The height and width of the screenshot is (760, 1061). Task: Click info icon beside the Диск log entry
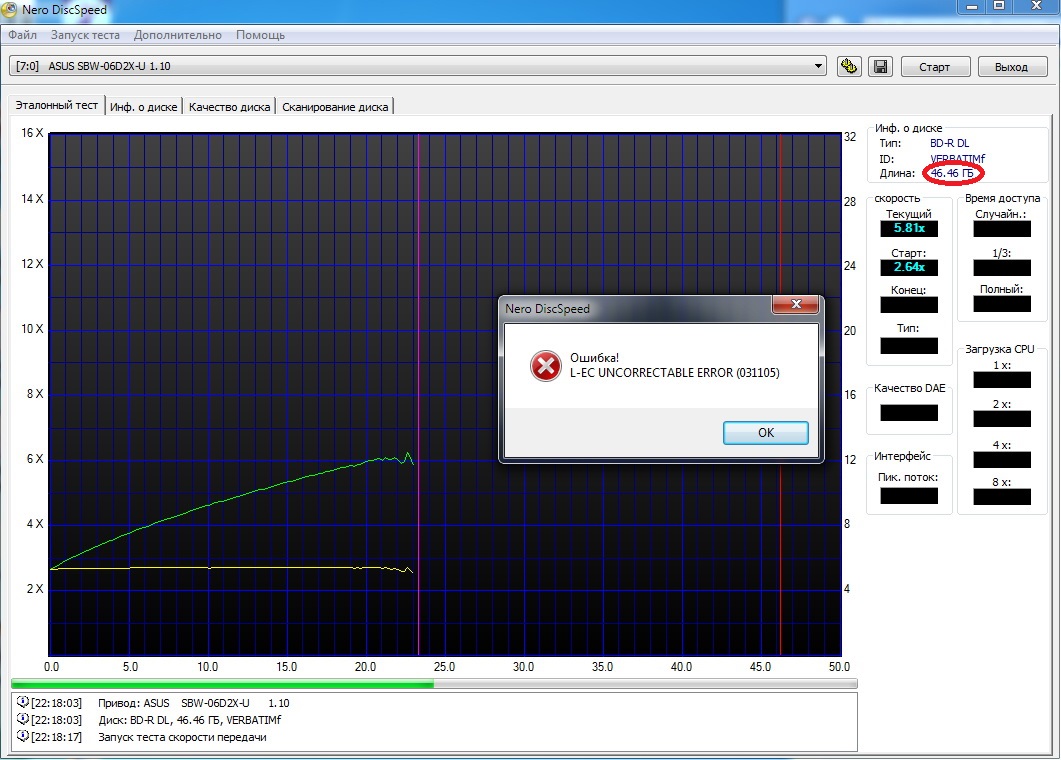[22, 720]
